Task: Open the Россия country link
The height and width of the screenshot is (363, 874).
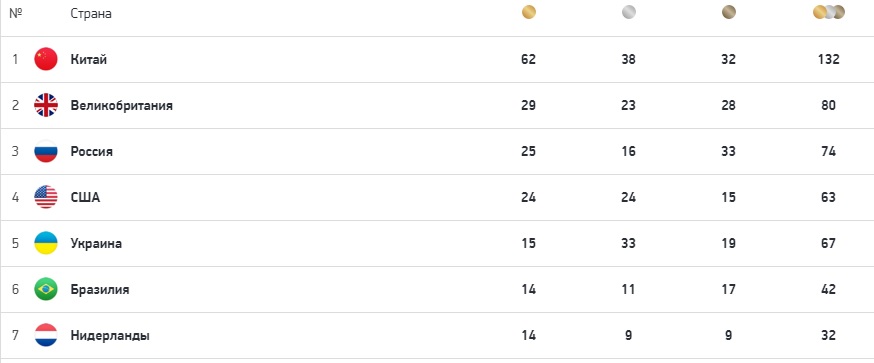Action: click(x=91, y=152)
